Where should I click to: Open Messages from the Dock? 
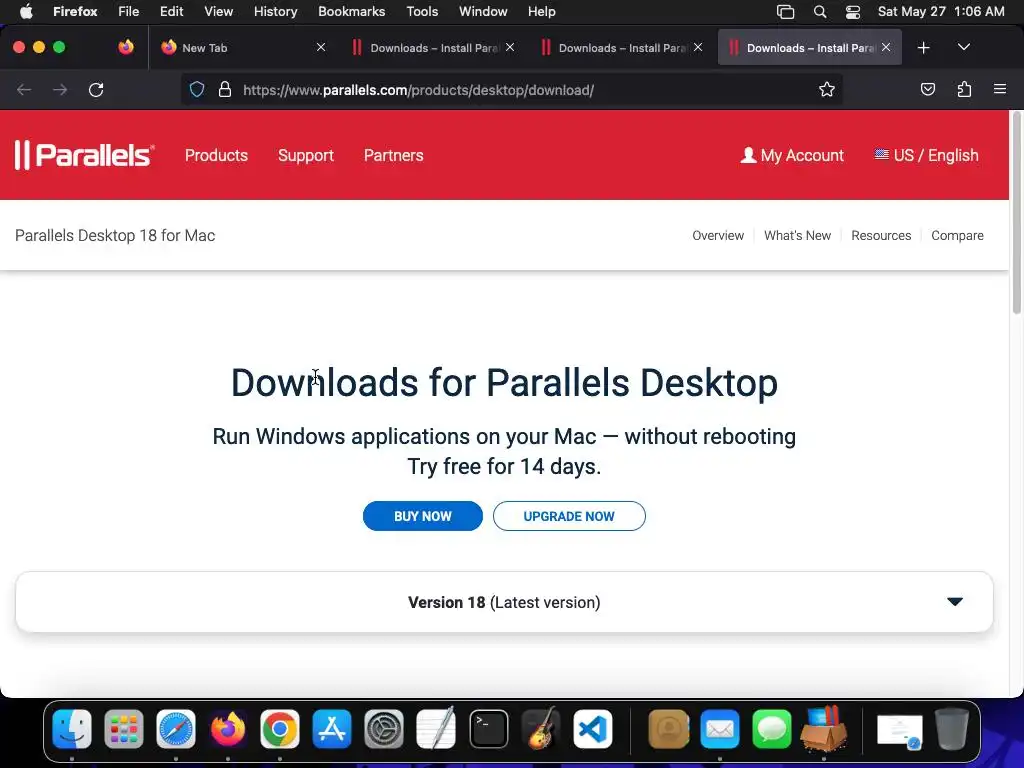click(x=772, y=729)
